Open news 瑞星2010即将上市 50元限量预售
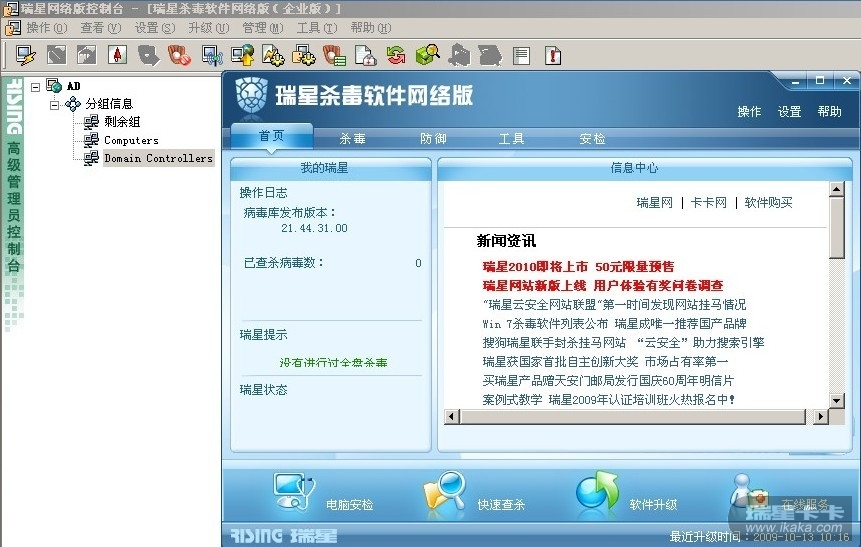Screen dimensions: 861x547 click(578, 267)
